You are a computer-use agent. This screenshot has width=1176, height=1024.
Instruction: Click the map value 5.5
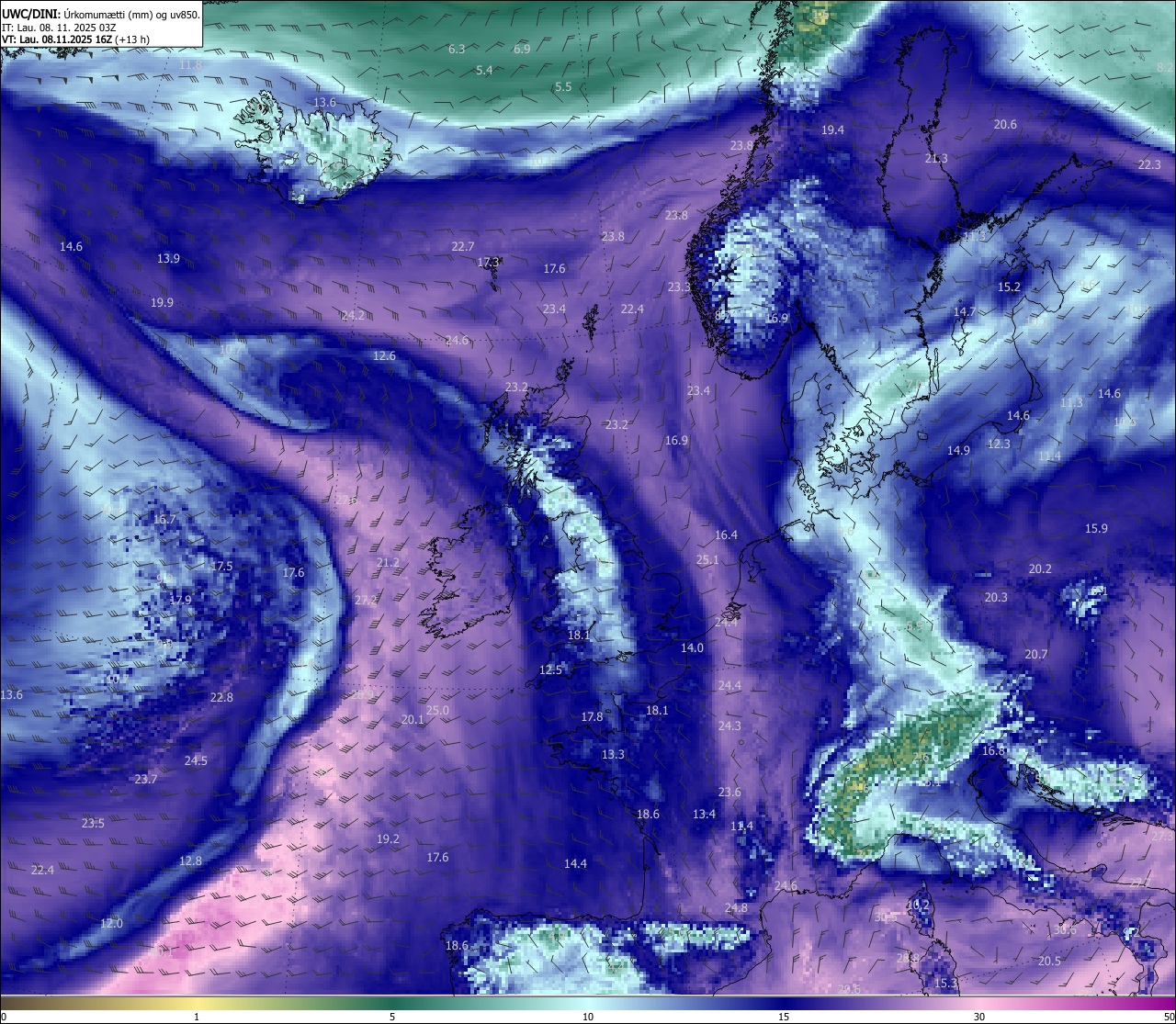tap(563, 86)
